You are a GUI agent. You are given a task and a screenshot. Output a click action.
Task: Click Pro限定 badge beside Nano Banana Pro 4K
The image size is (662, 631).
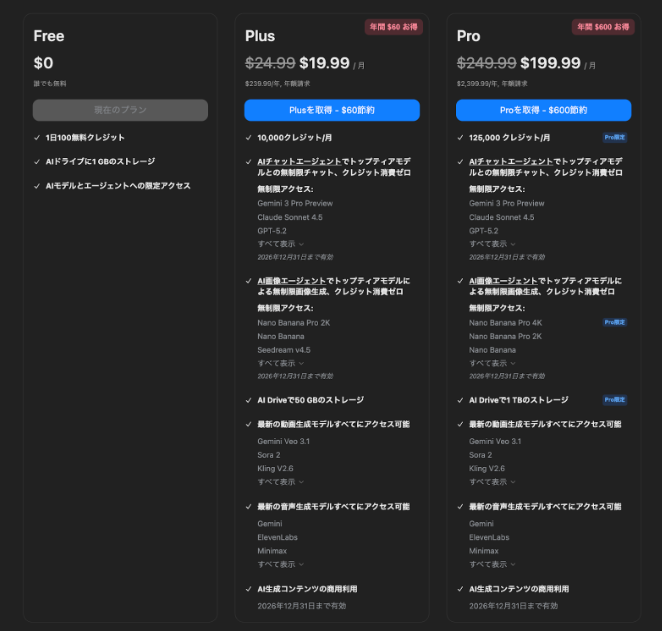click(615, 322)
